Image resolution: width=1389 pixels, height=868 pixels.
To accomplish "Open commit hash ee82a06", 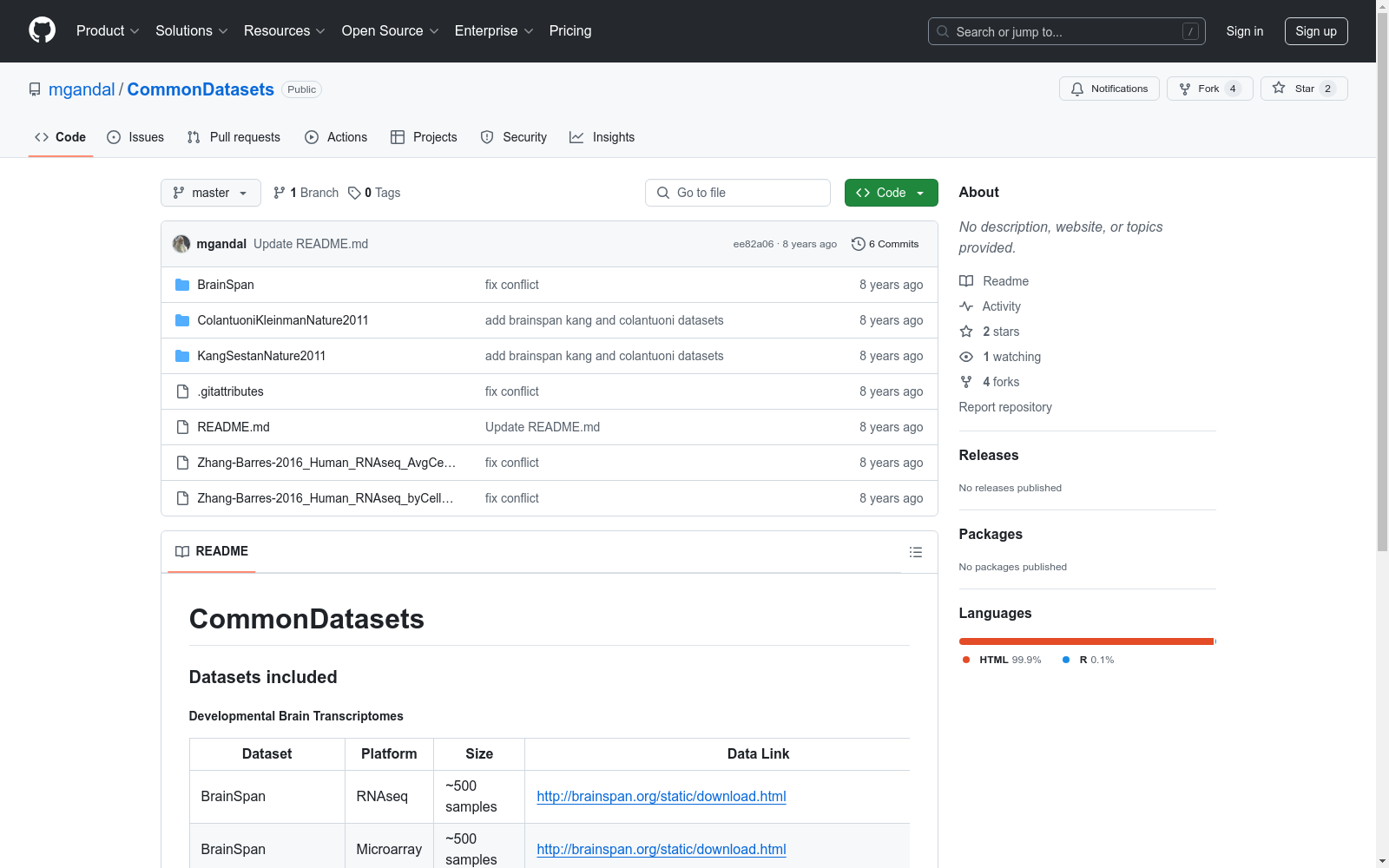I will coord(754,244).
